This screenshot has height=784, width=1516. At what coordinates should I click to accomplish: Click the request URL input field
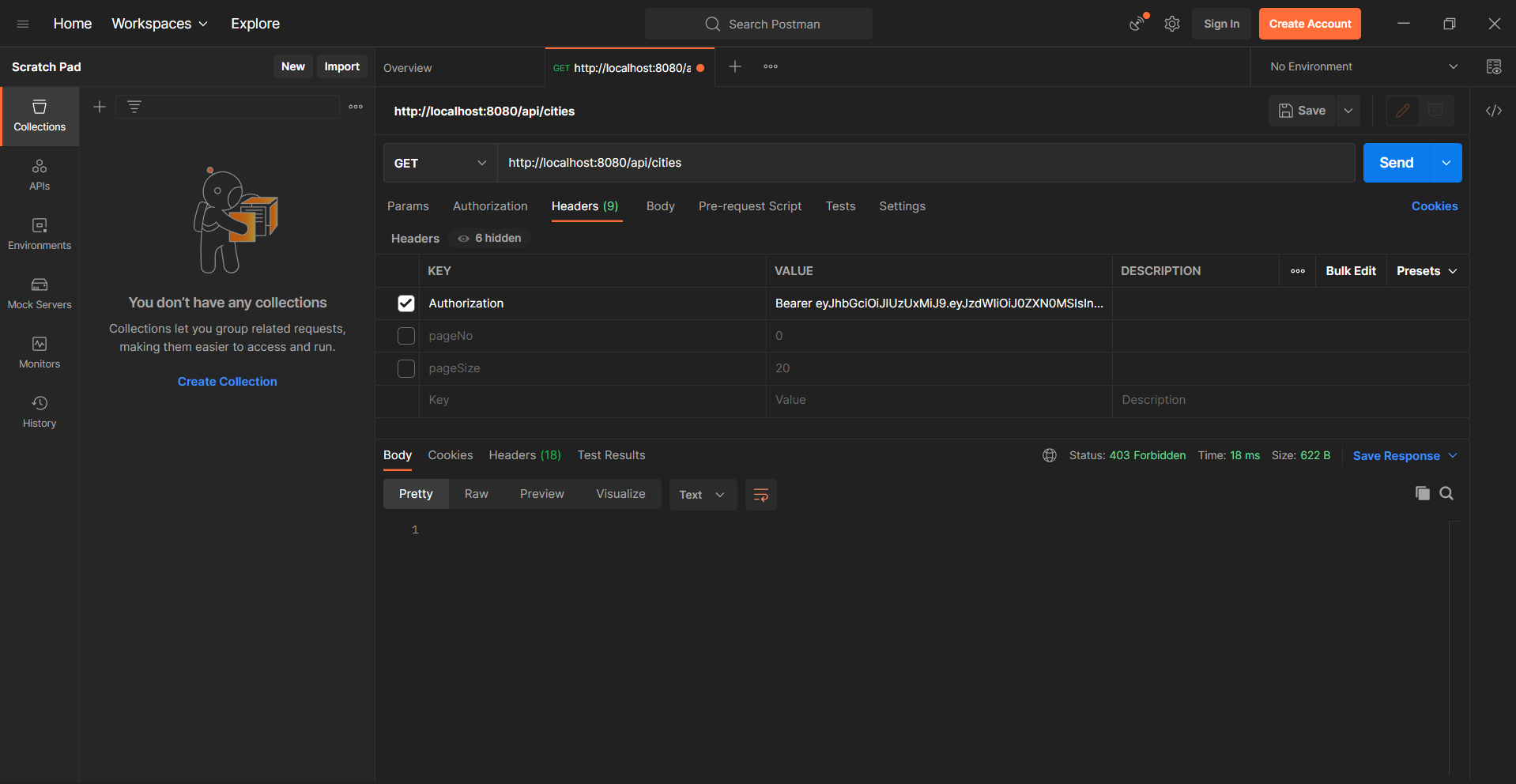pos(926,163)
